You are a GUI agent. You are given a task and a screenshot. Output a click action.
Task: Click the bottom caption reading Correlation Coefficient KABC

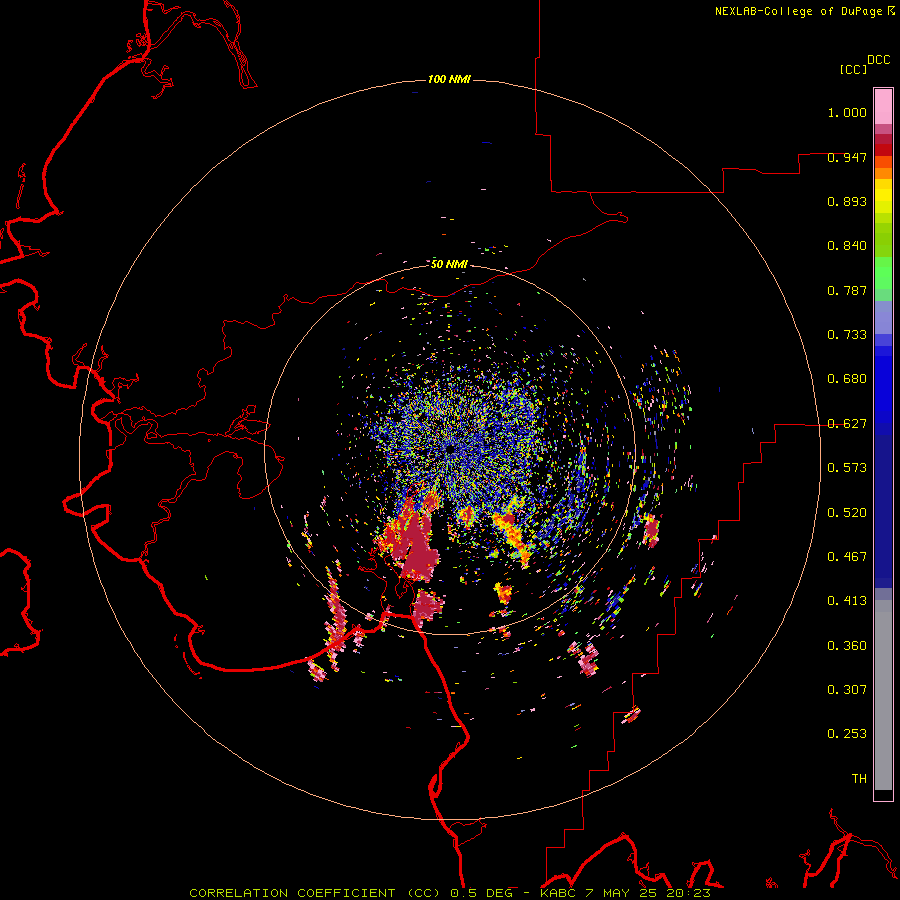point(450,893)
